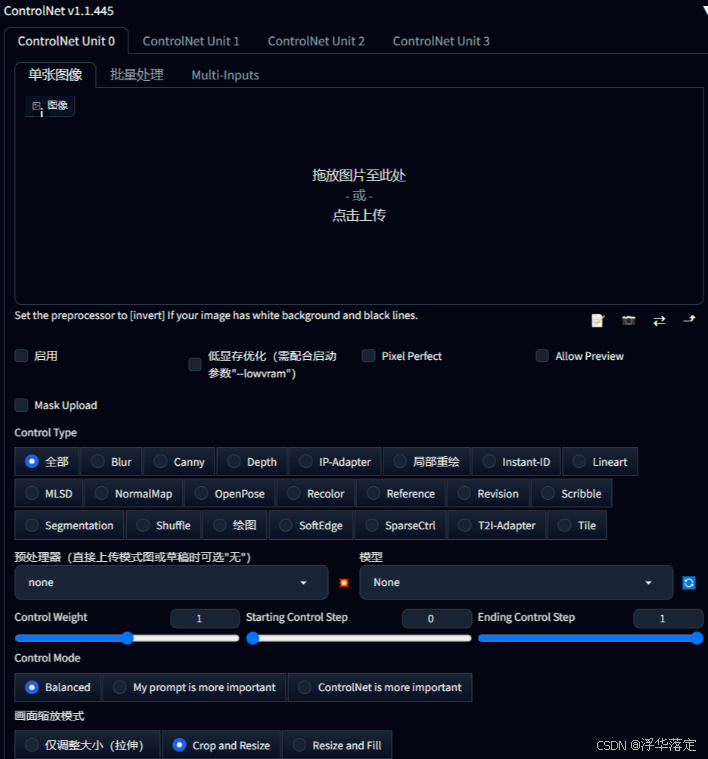Select 局部重绘 inpaint control type
Image resolution: width=708 pixels, height=759 pixels.
(426, 462)
